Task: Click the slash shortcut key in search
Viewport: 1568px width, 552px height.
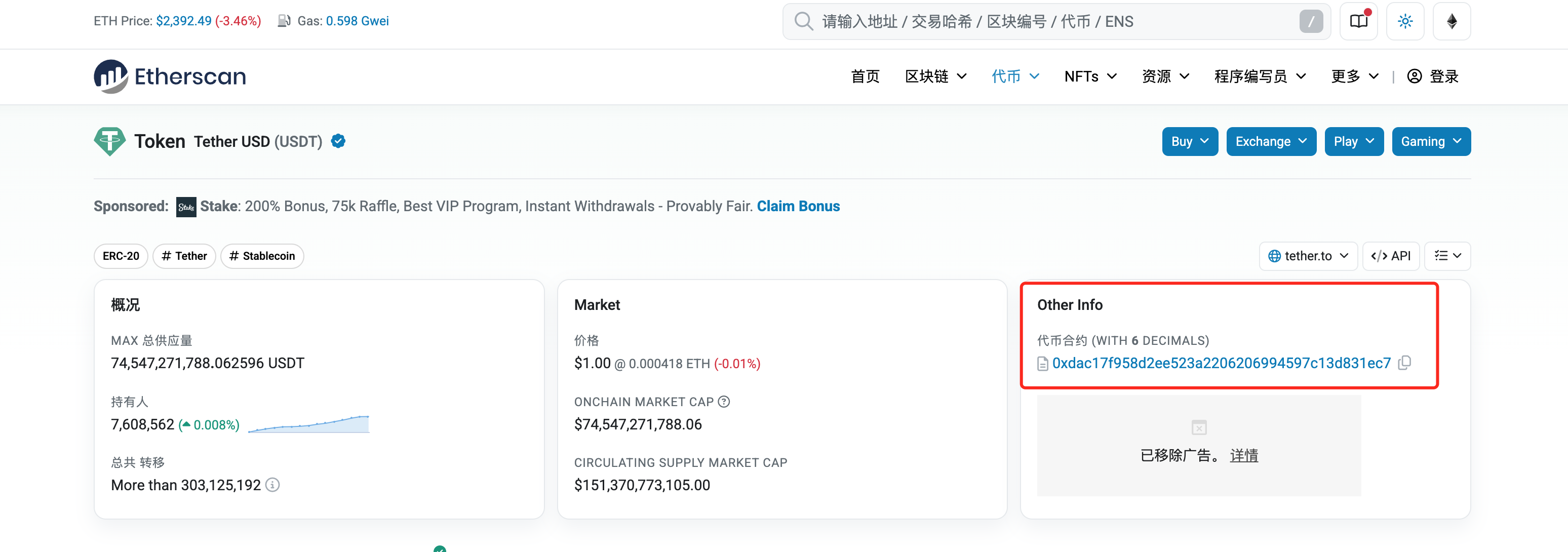Action: tap(1311, 21)
